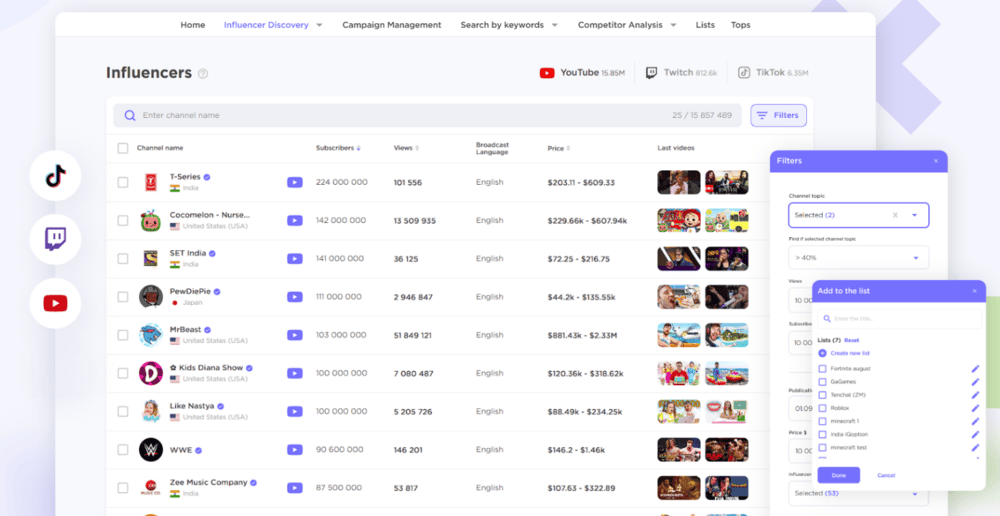Expand the Influencer Discovery menu arrow

pyautogui.click(x=320, y=26)
